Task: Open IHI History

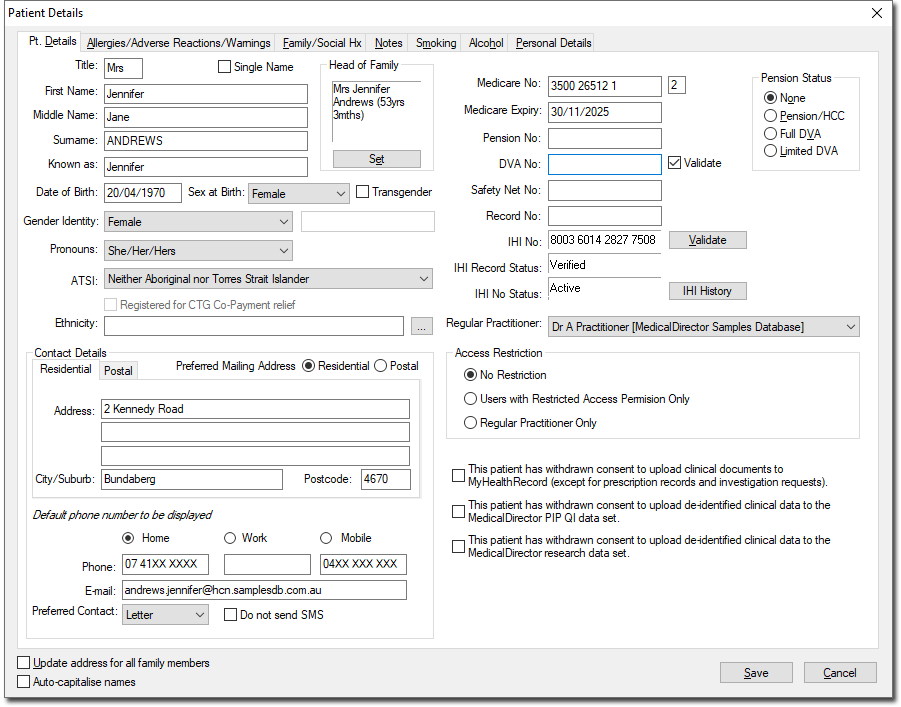Action: pyautogui.click(x=707, y=291)
